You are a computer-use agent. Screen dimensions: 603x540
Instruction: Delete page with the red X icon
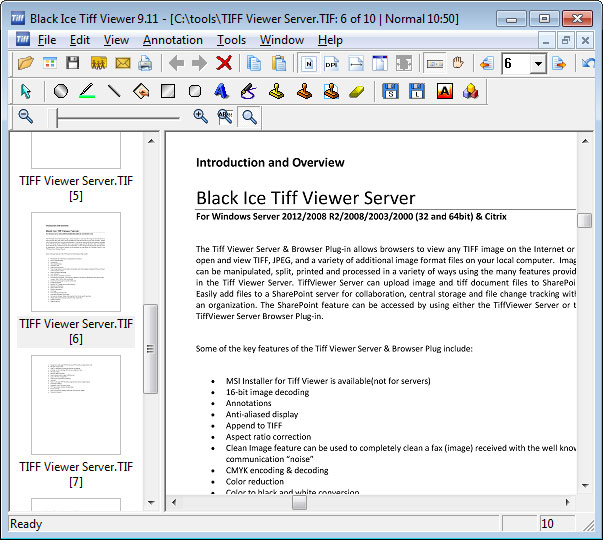coord(224,63)
